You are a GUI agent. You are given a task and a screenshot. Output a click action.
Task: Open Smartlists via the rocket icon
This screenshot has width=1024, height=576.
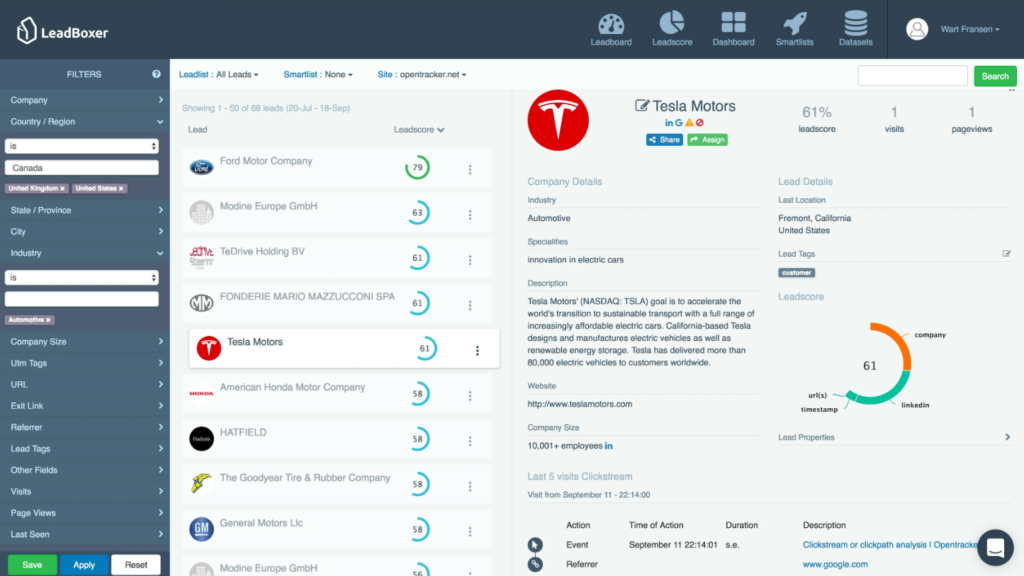click(794, 27)
